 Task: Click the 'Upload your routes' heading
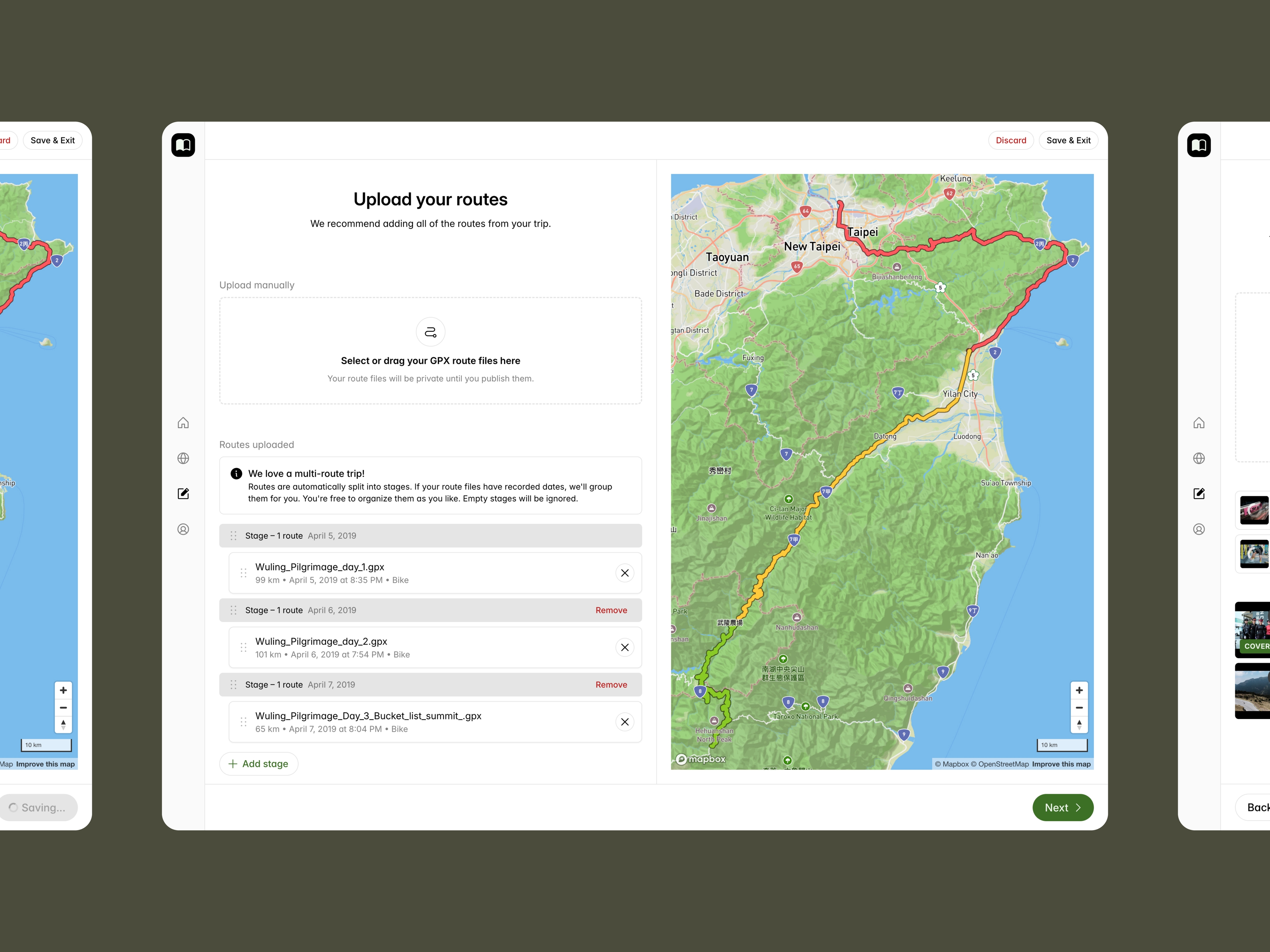click(x=431, y=199)
